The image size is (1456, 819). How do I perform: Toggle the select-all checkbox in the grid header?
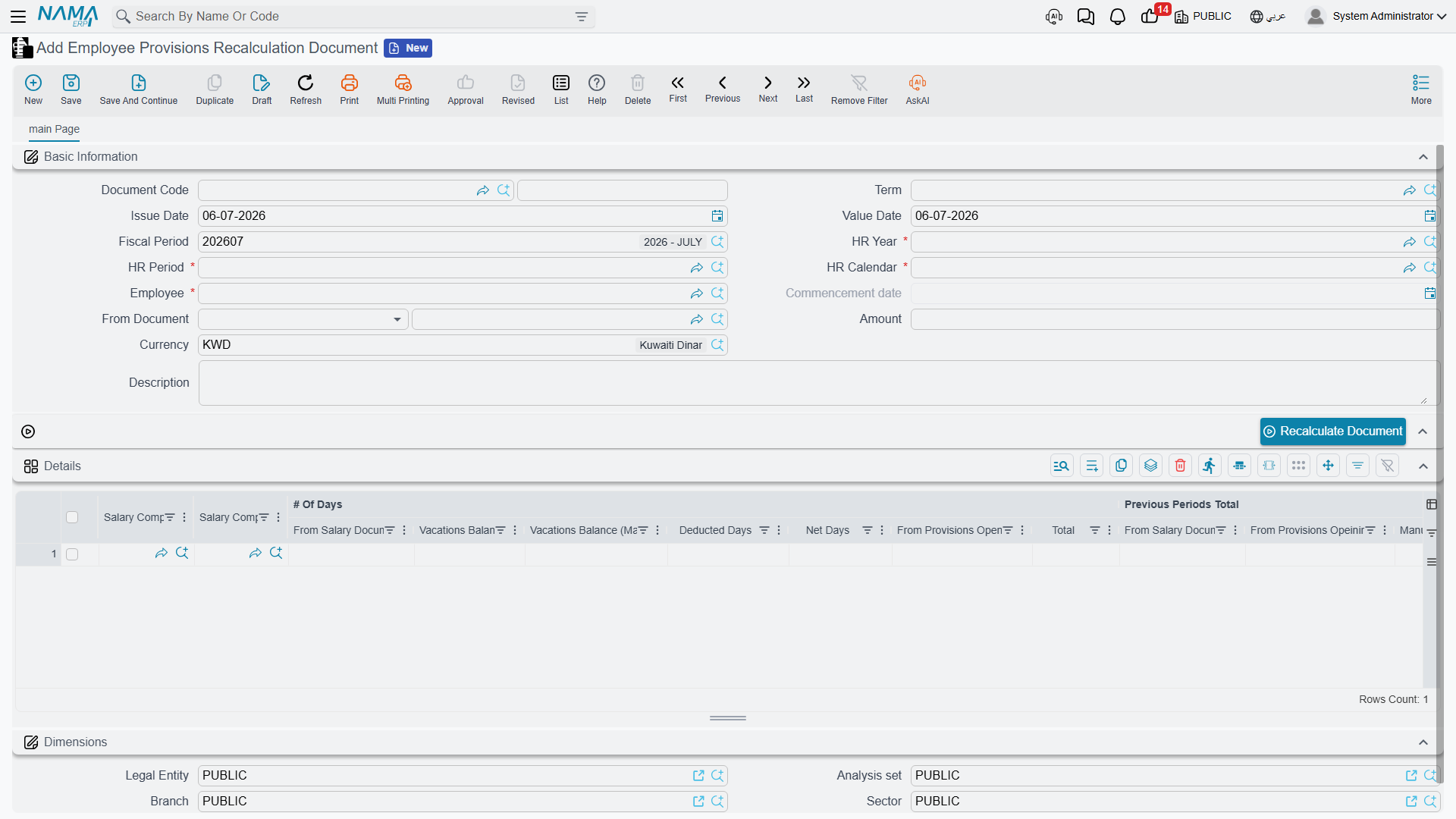pyautogui.click(x=72, y=517)
